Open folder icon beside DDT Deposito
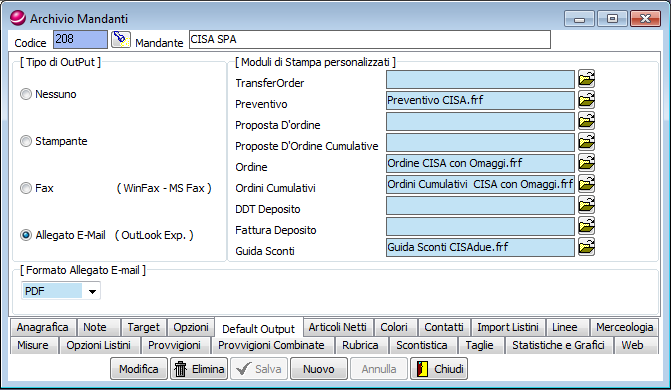671x390 pixels. tap(586, 205)
